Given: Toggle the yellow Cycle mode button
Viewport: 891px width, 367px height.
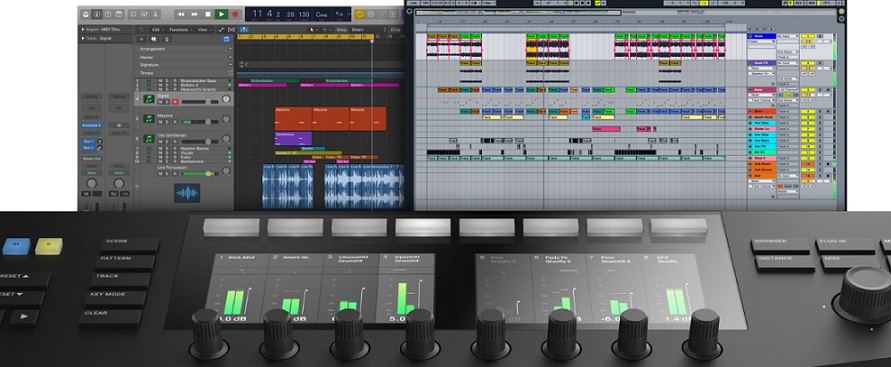Looking at the screenshot, I should click(x=360, y=14).
